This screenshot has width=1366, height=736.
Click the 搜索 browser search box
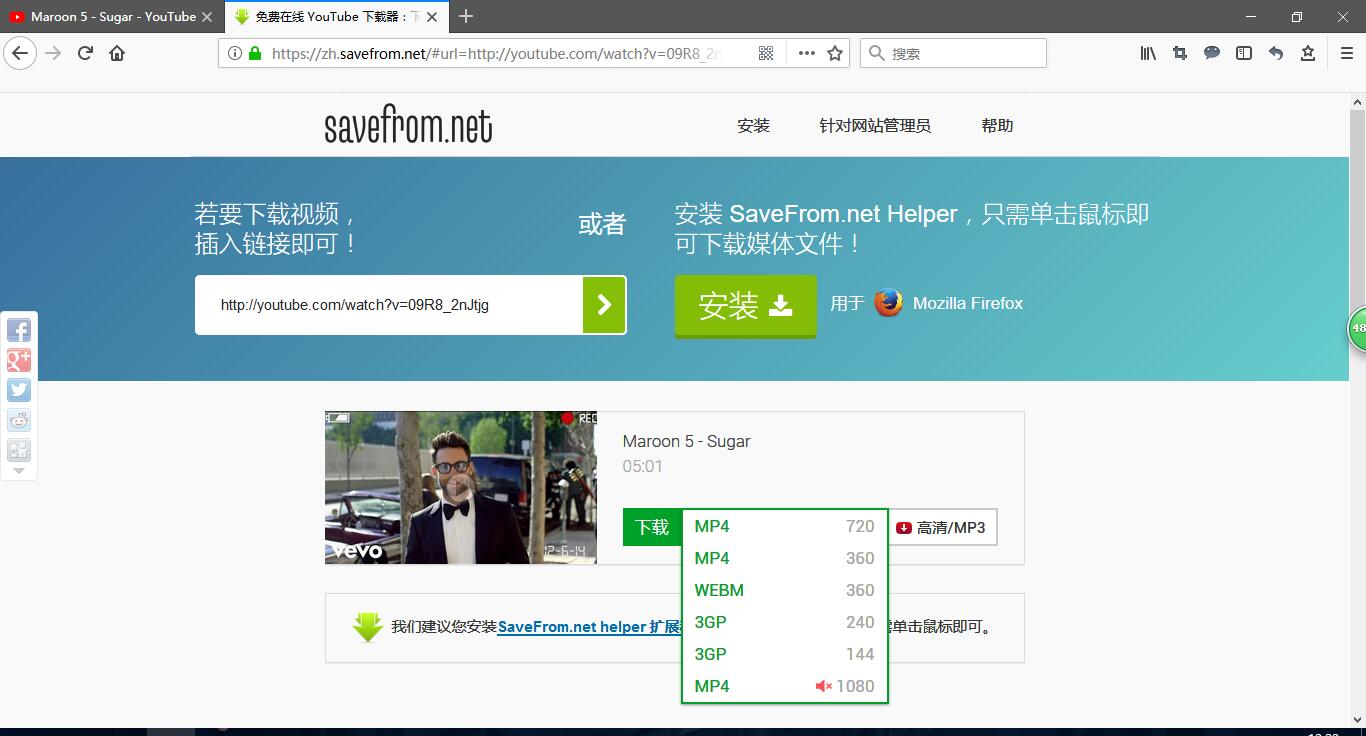tap(953, 53)
